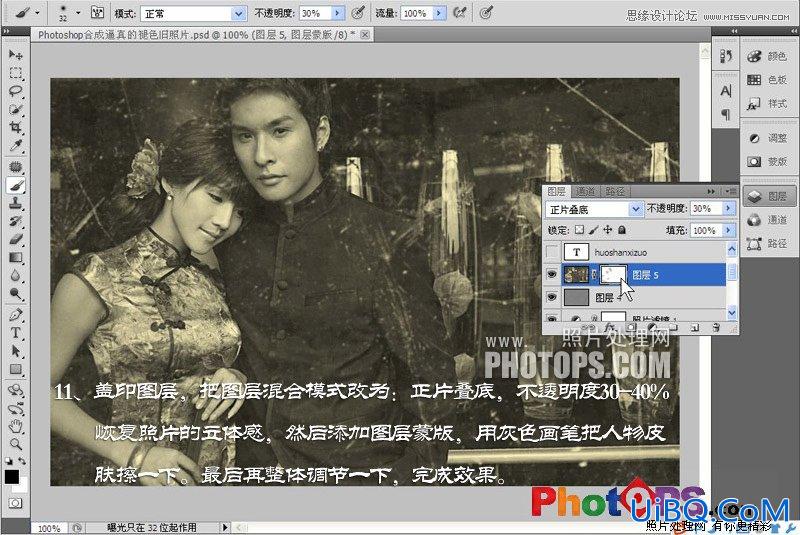This screenshot has height=535, width=800.
Task: Select the Clone Stamp tool
Action: pos(16,203)
